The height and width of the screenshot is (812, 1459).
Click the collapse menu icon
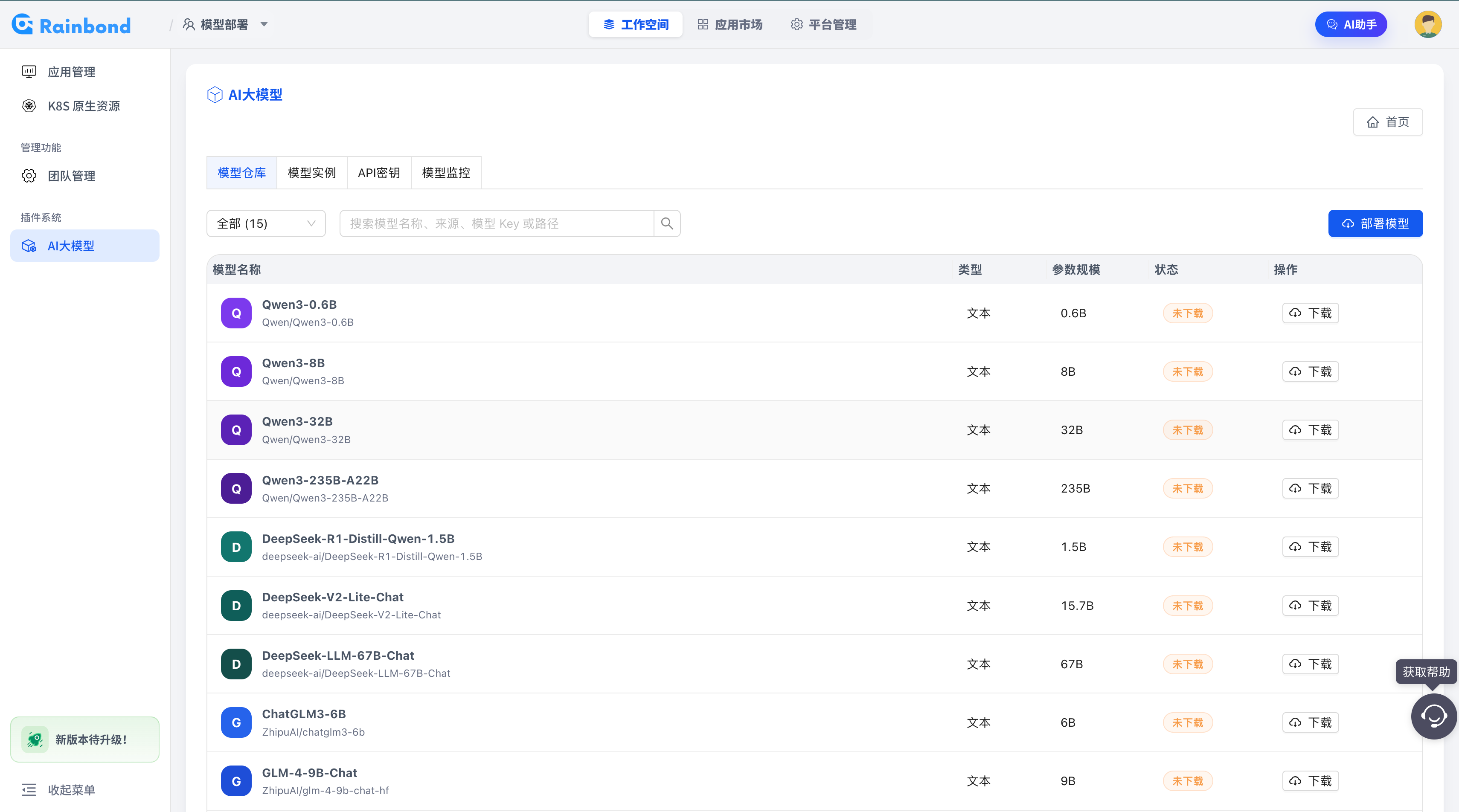[x=29, y=790]
